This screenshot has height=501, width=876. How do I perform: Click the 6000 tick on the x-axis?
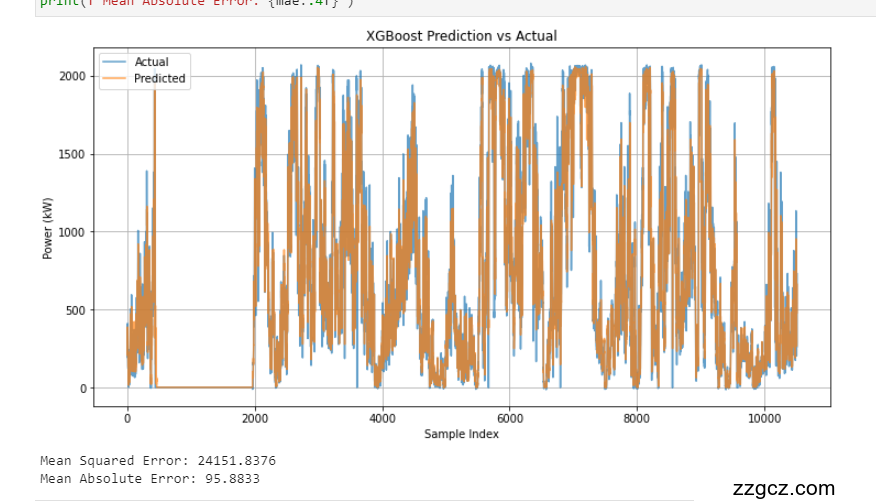tap(510, 418)
